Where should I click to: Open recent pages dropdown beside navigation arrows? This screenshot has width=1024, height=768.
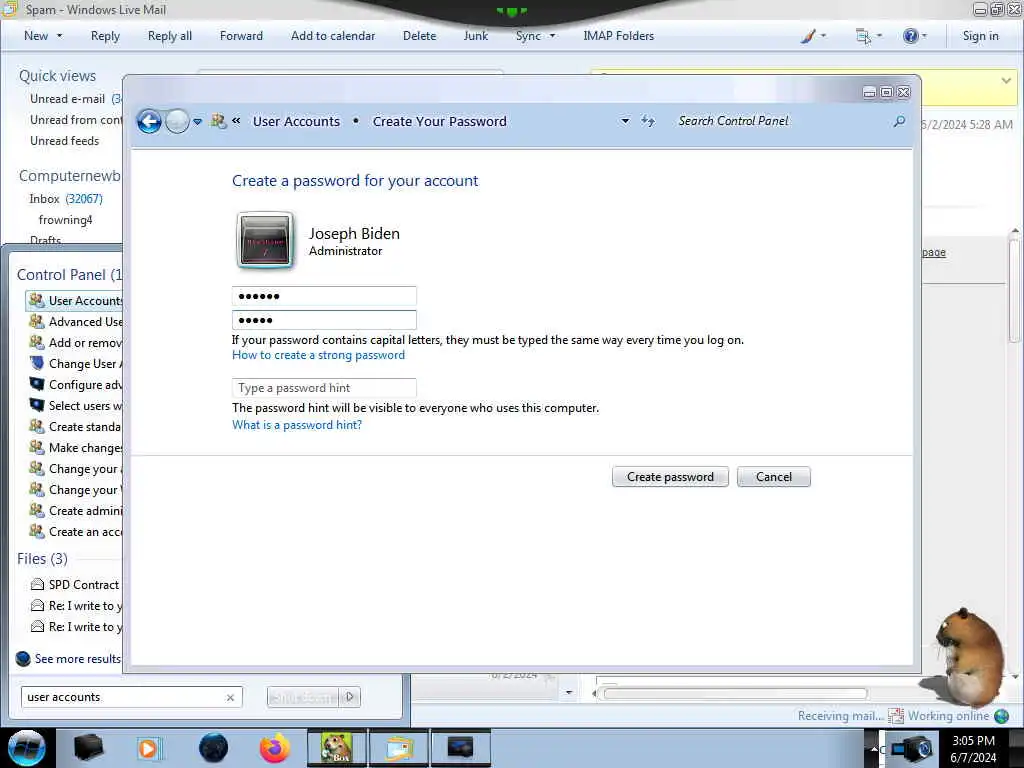(x=197, y=121)
